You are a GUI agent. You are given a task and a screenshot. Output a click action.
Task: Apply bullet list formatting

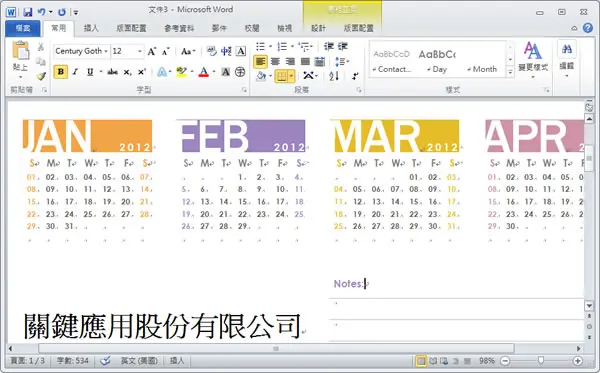[261, 47]
